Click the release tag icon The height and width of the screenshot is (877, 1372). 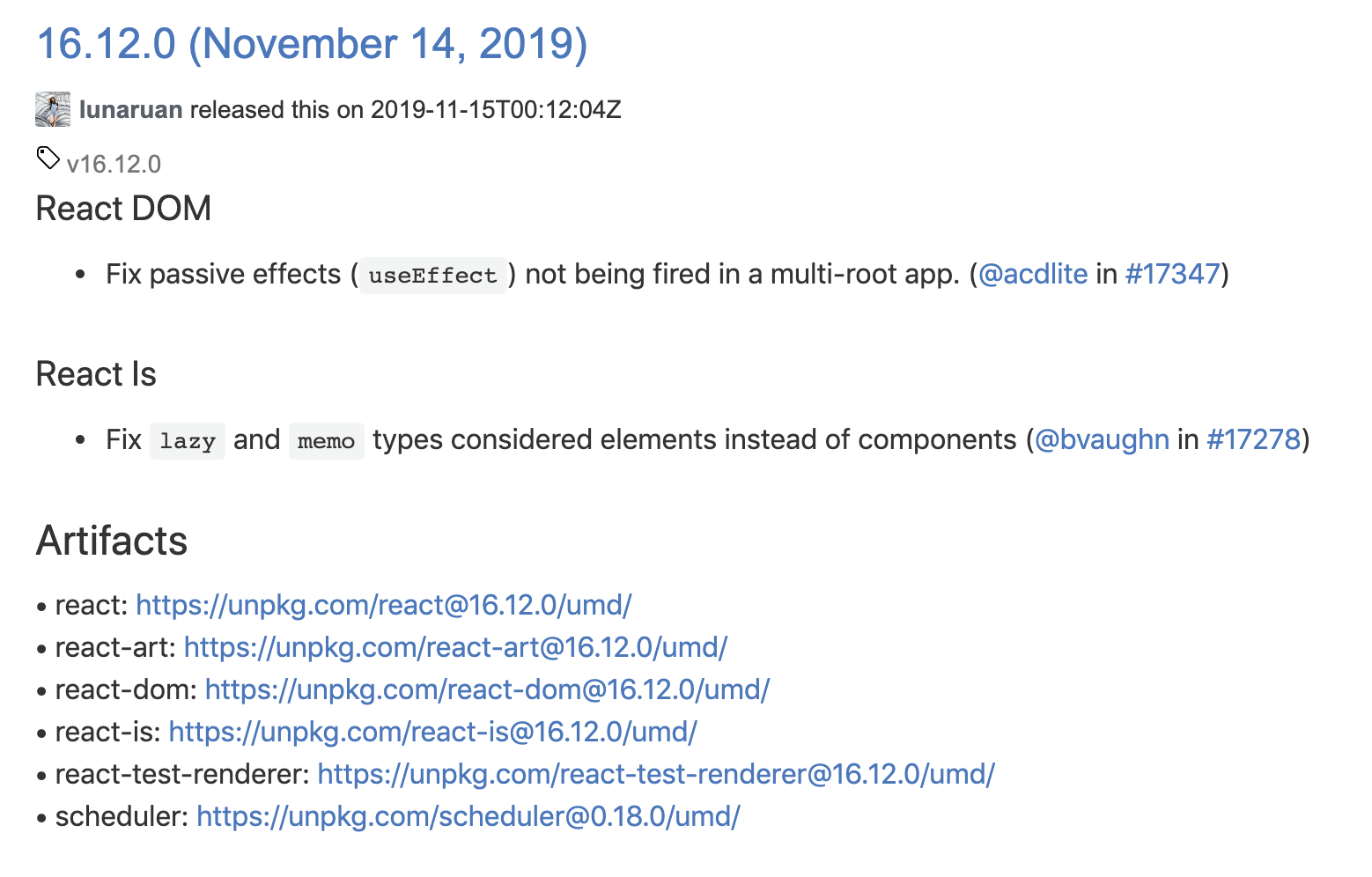pos(48,158)
